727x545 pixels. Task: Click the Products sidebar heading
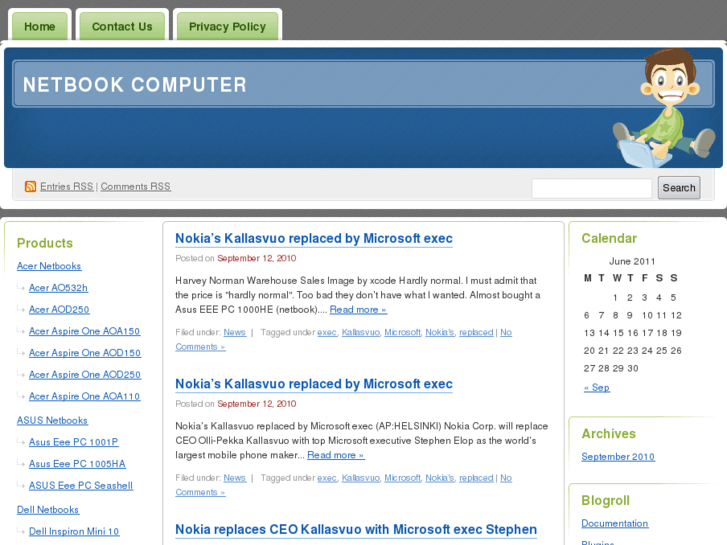45,243
